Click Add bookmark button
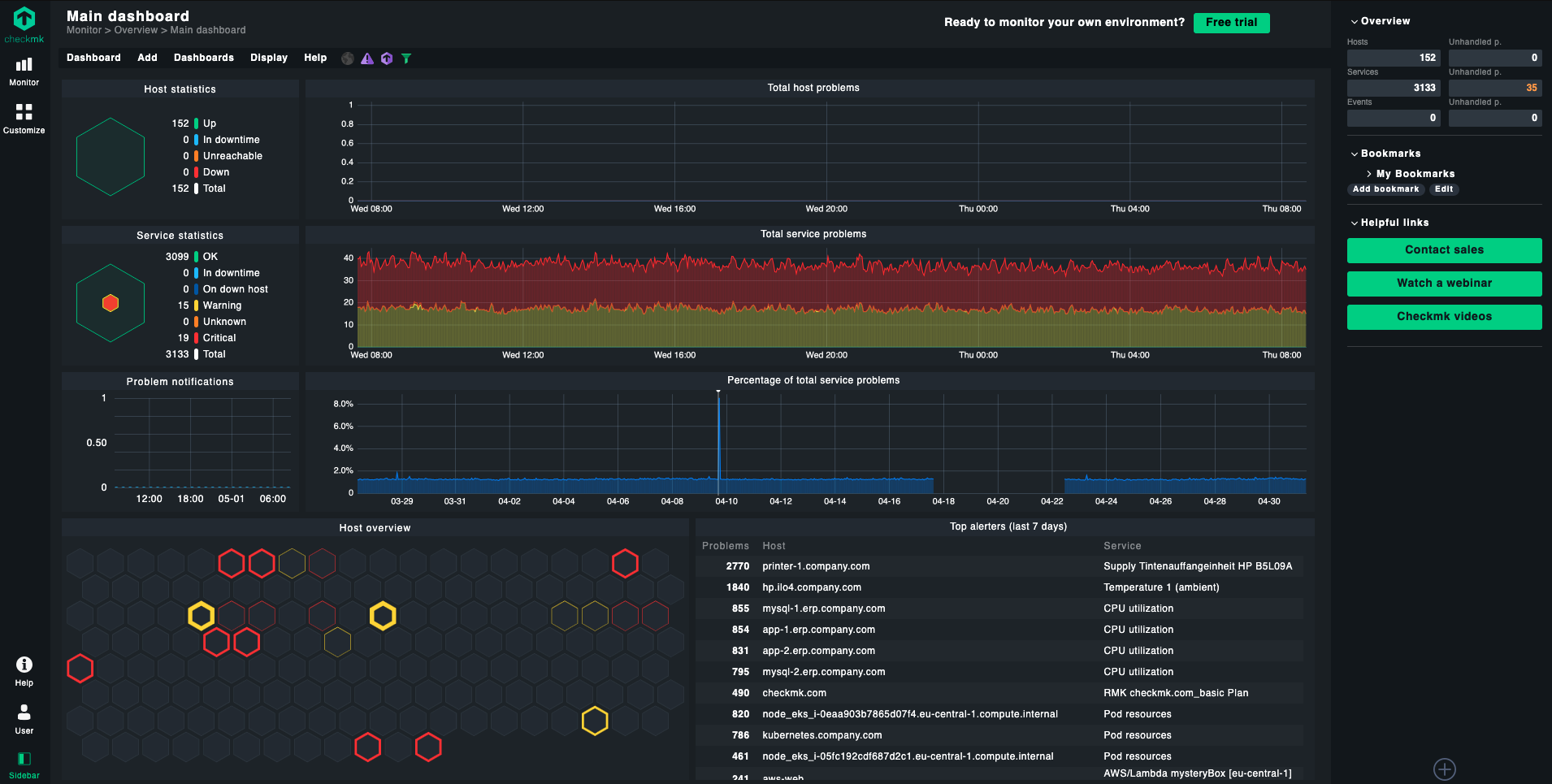This screenshot has width=1552, height=784. (x=1386, y=189)
